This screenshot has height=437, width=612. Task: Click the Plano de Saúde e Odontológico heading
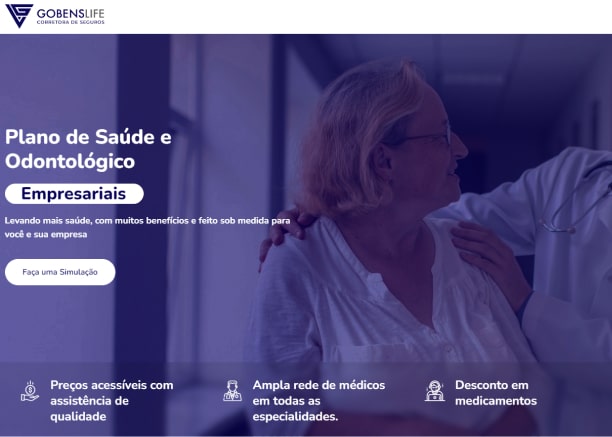[x=88, y=149]
